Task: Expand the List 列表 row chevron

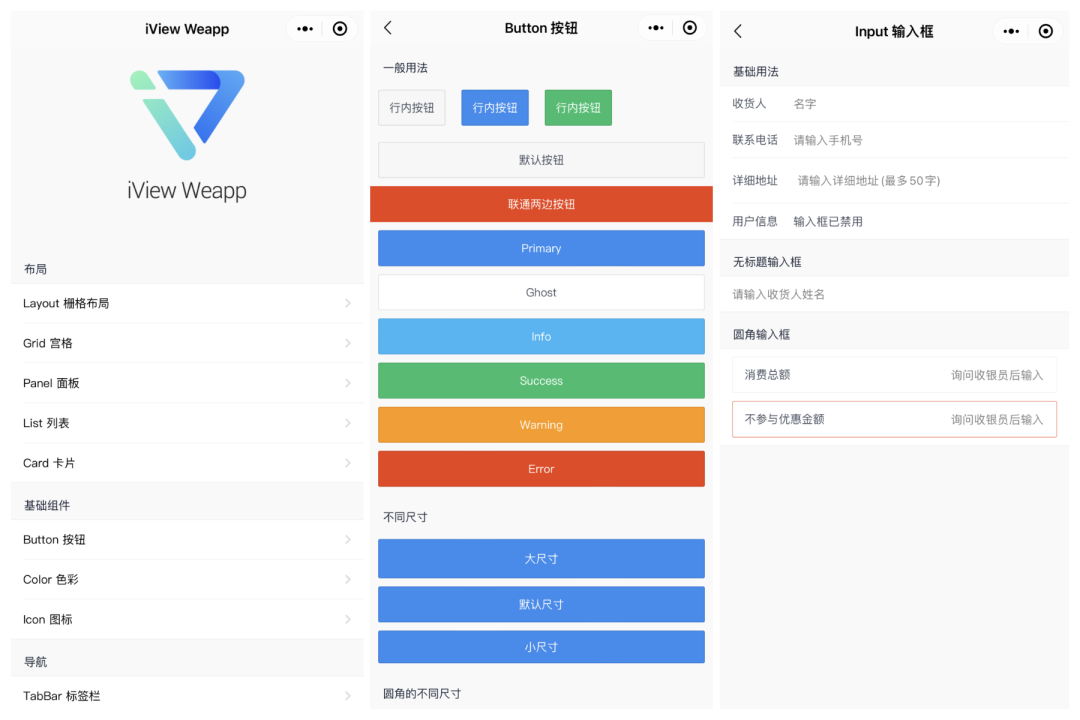Action: tap(348, 423)
